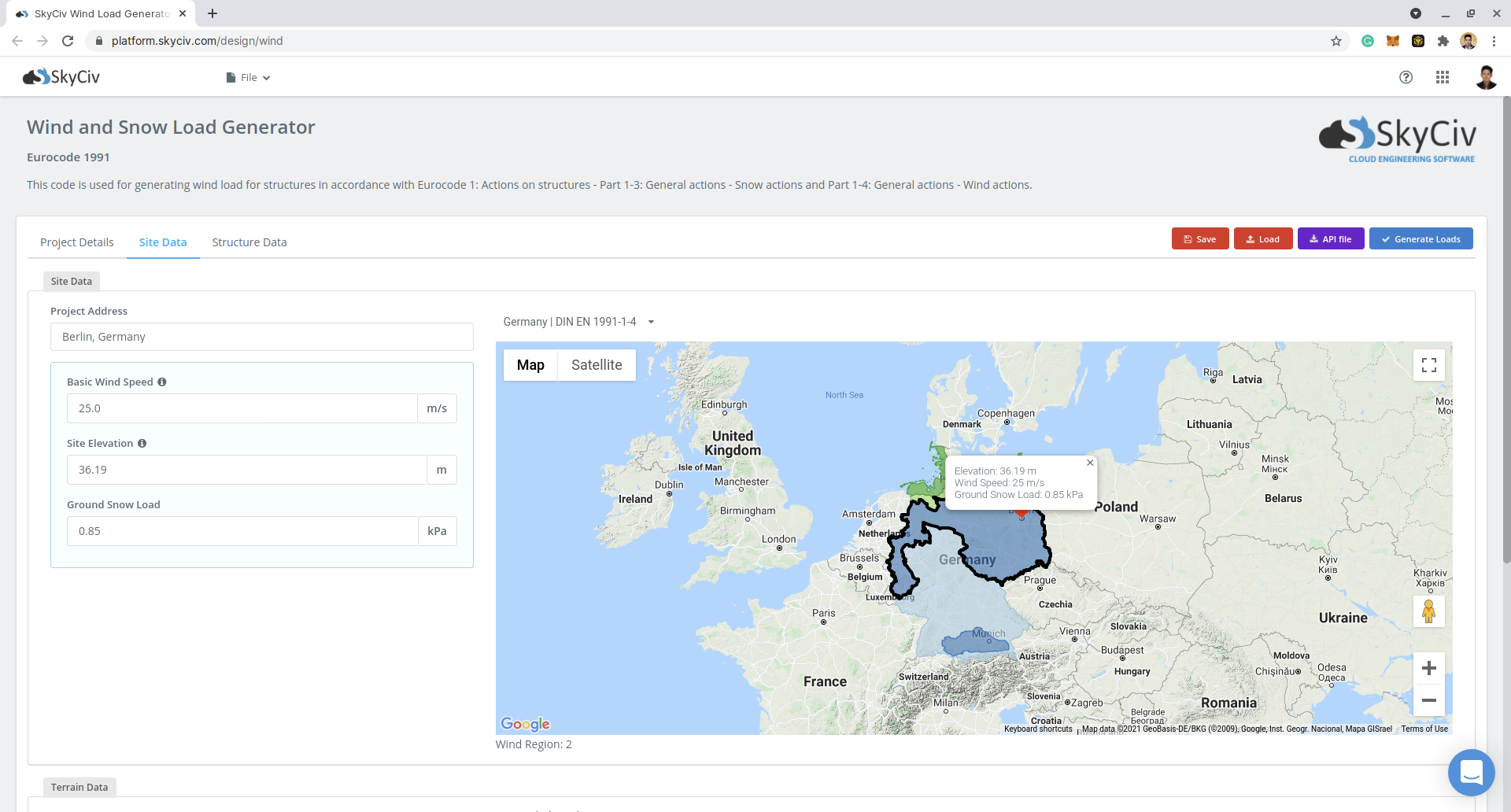Open the SkyCiv help icon
1511x812 pixels.
click(x=1406, y=77)
